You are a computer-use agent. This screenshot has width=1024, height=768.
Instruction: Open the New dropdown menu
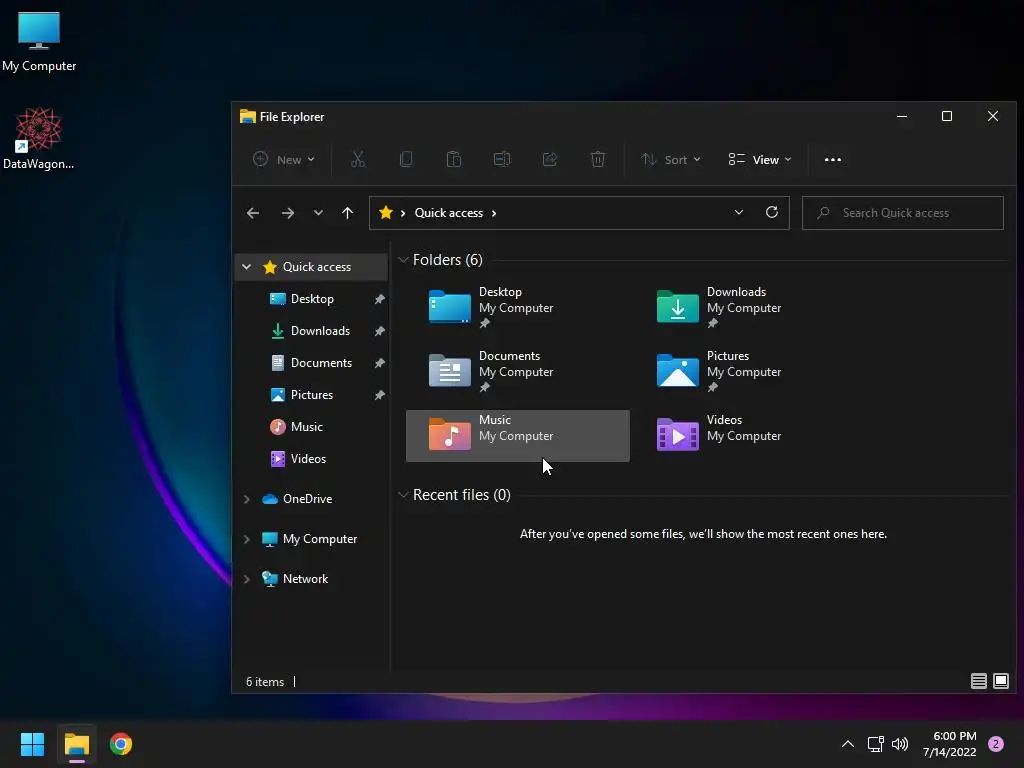coord(284,159)
